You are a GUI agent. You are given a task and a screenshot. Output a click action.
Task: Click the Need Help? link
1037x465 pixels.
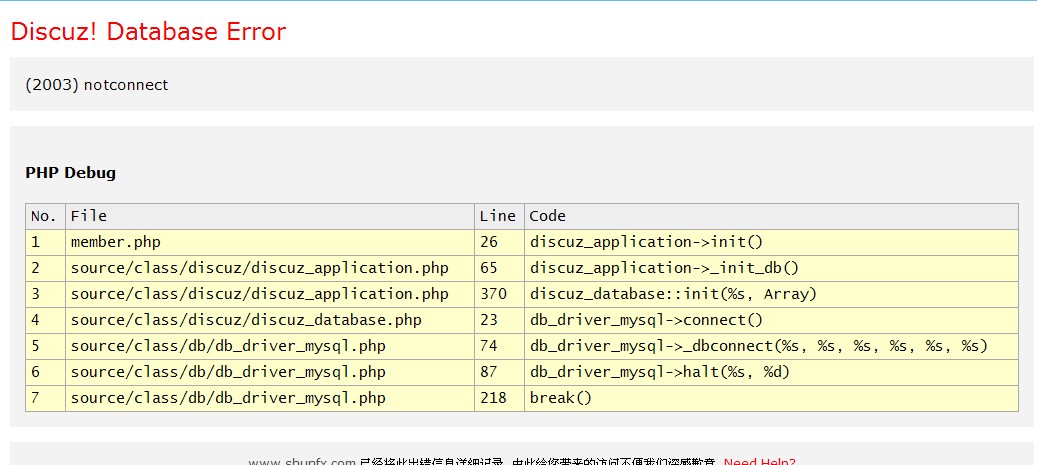[x=759, y=461]
